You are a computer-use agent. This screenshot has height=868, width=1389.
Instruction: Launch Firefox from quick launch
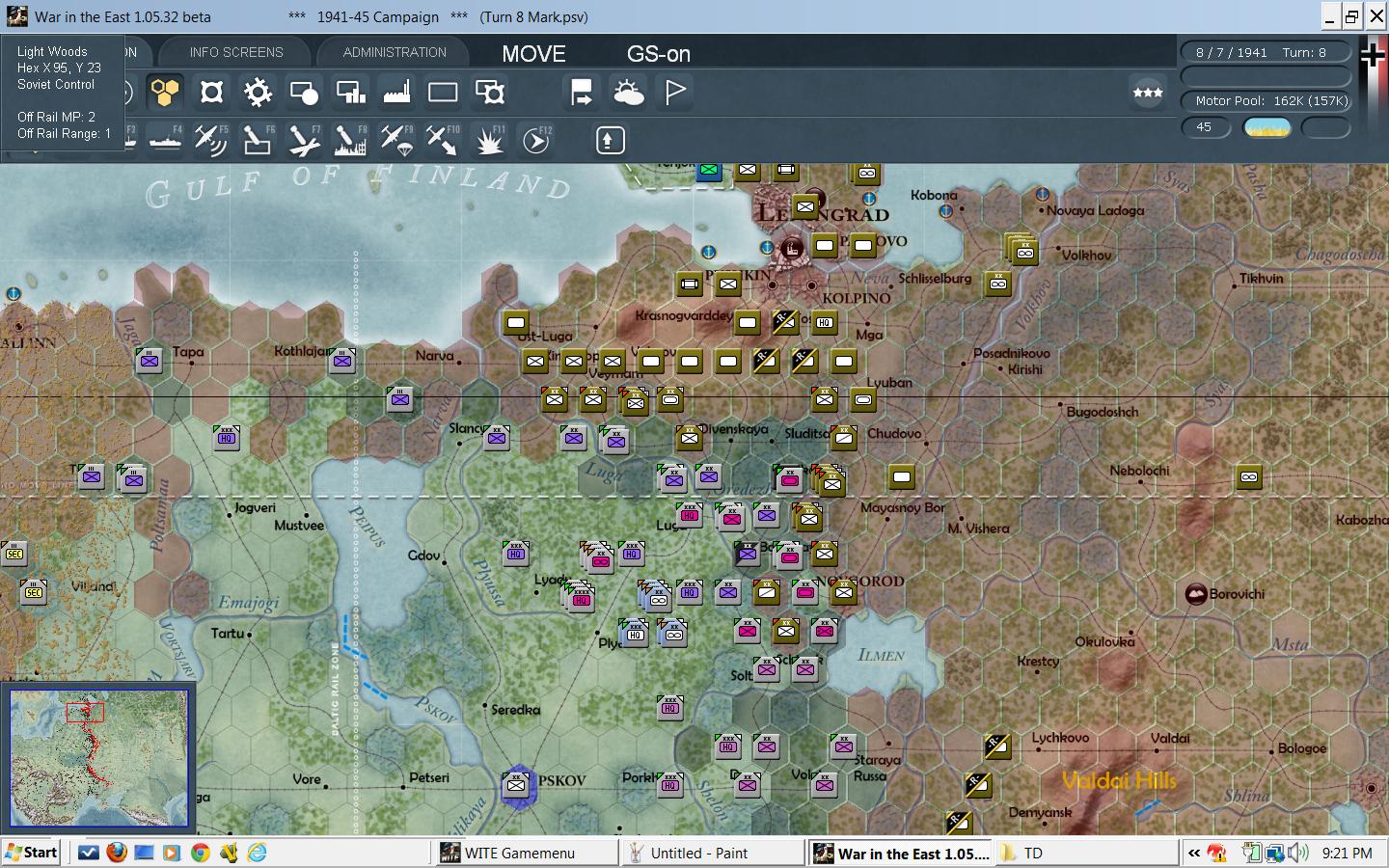pos(117,853)
